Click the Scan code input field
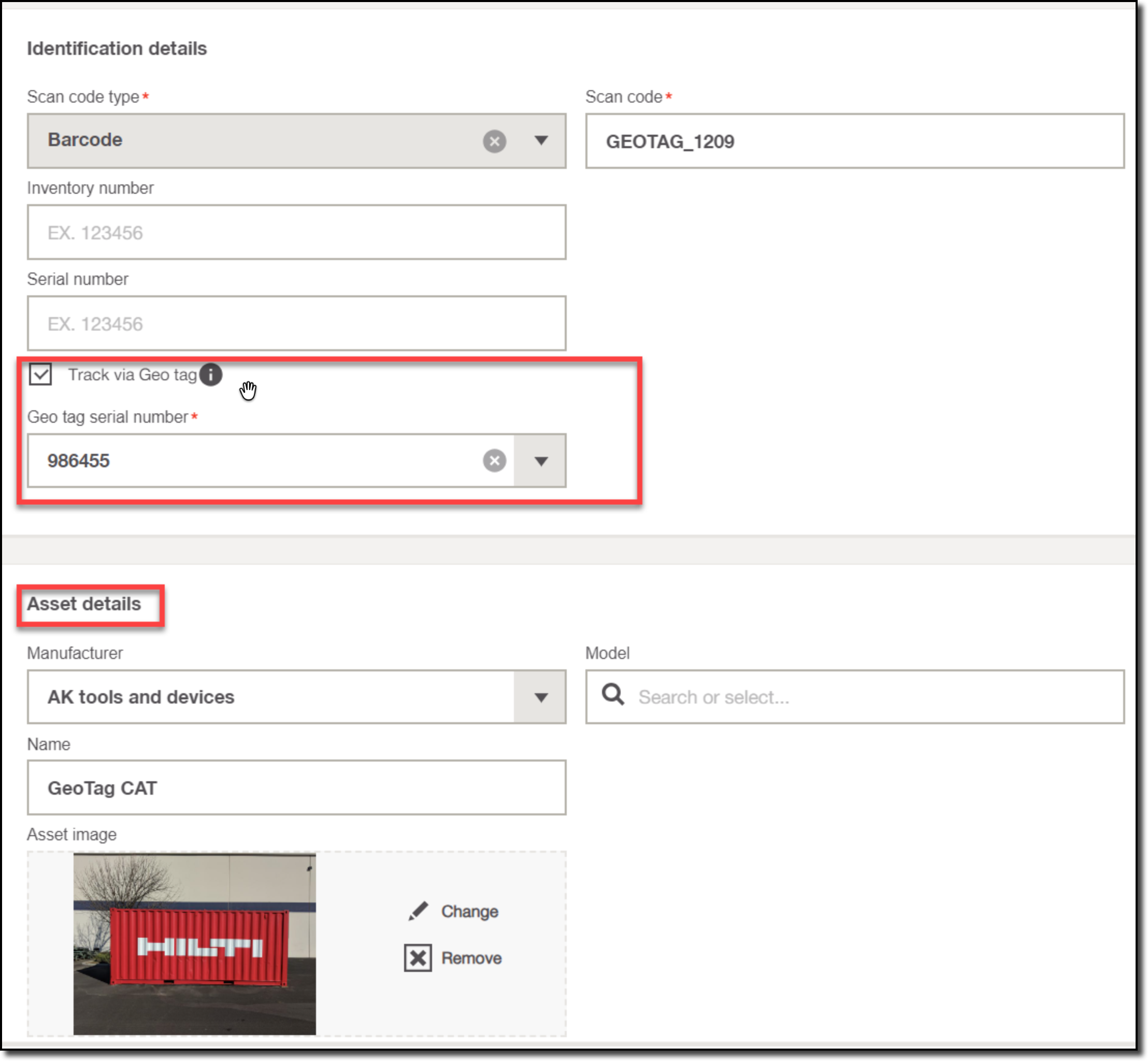 point(854,141)
